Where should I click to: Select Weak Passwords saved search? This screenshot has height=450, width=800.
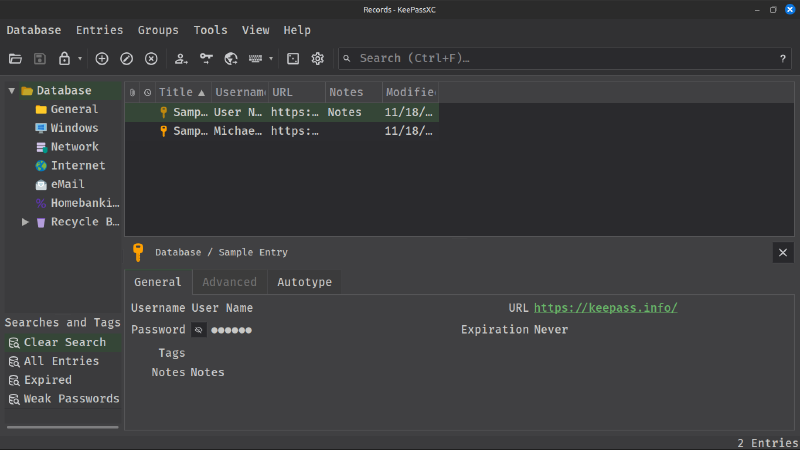point(71,399)
